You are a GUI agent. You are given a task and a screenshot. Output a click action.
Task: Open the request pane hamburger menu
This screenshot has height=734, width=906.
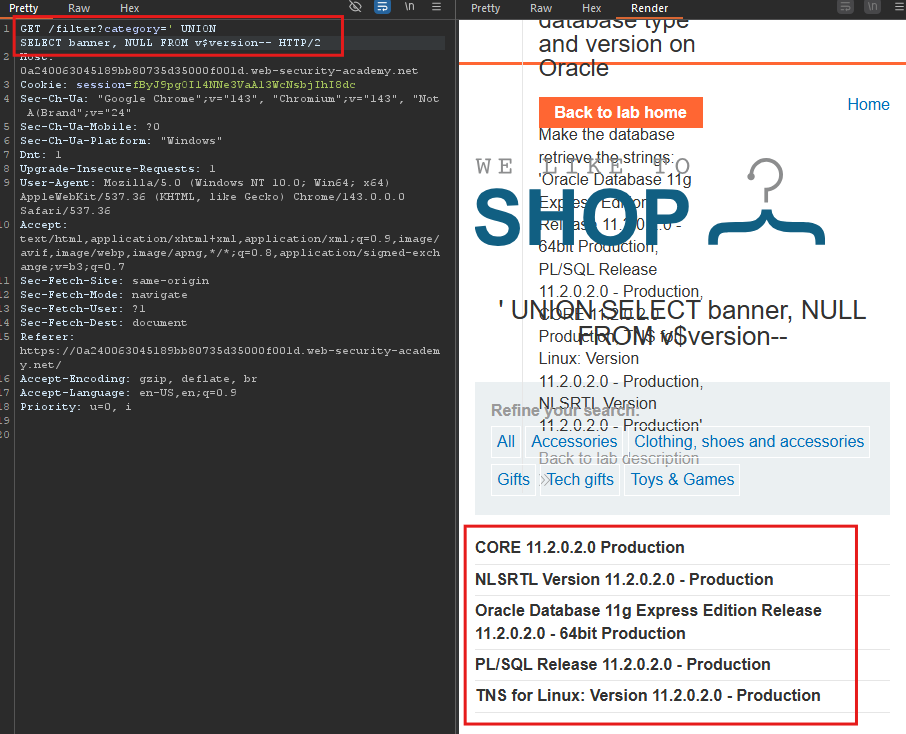[436, 6]
